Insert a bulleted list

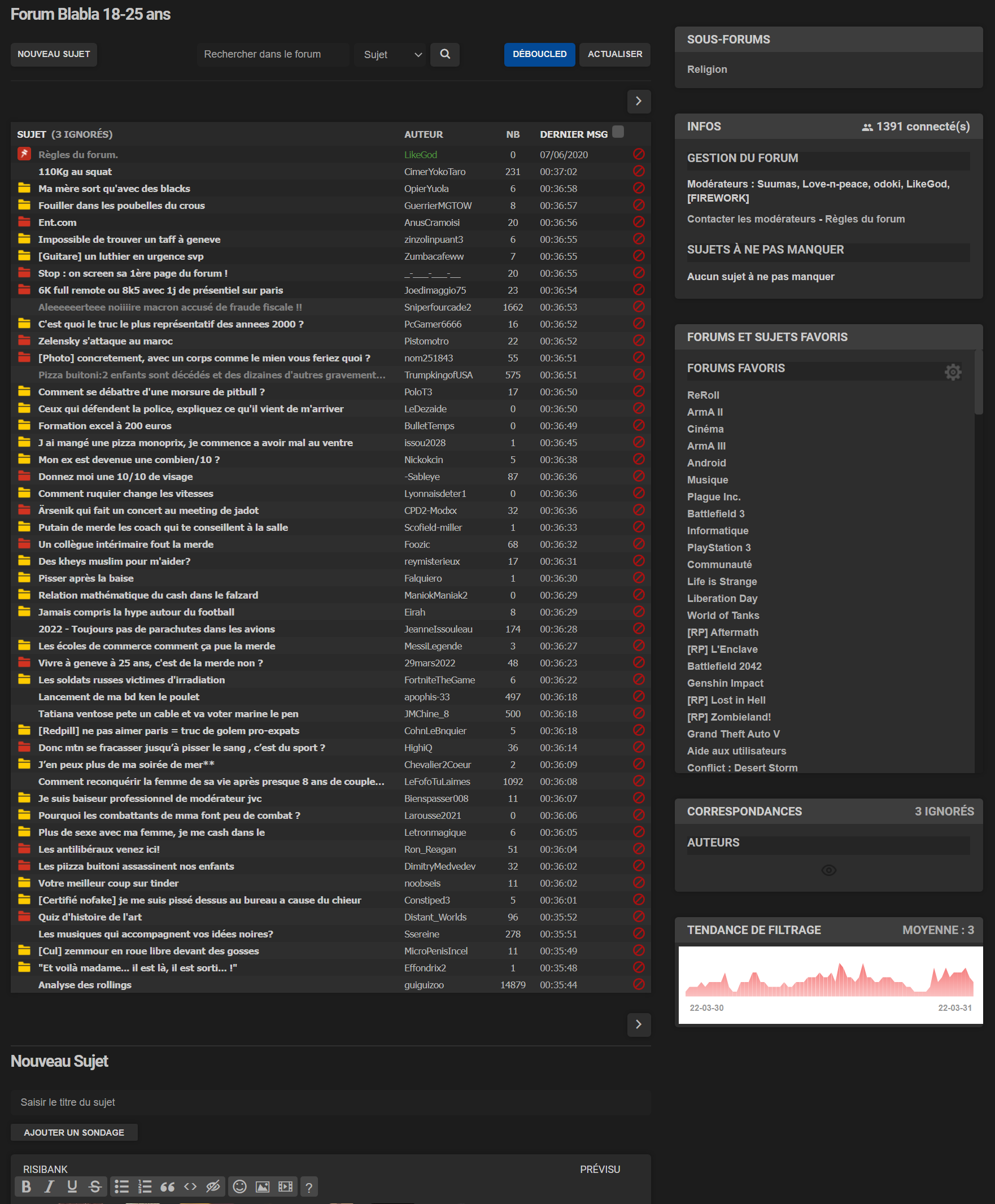pos(121,1186)
